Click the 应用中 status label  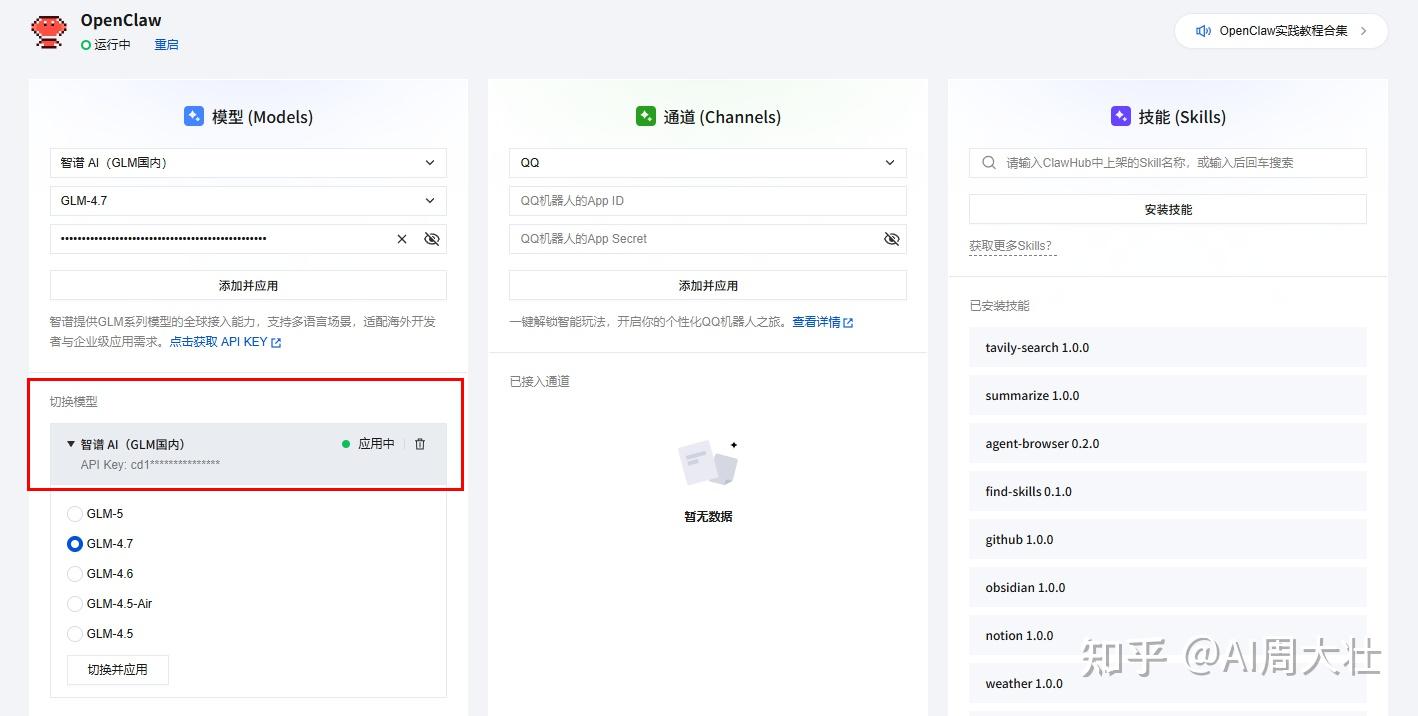tap(376, 444)
